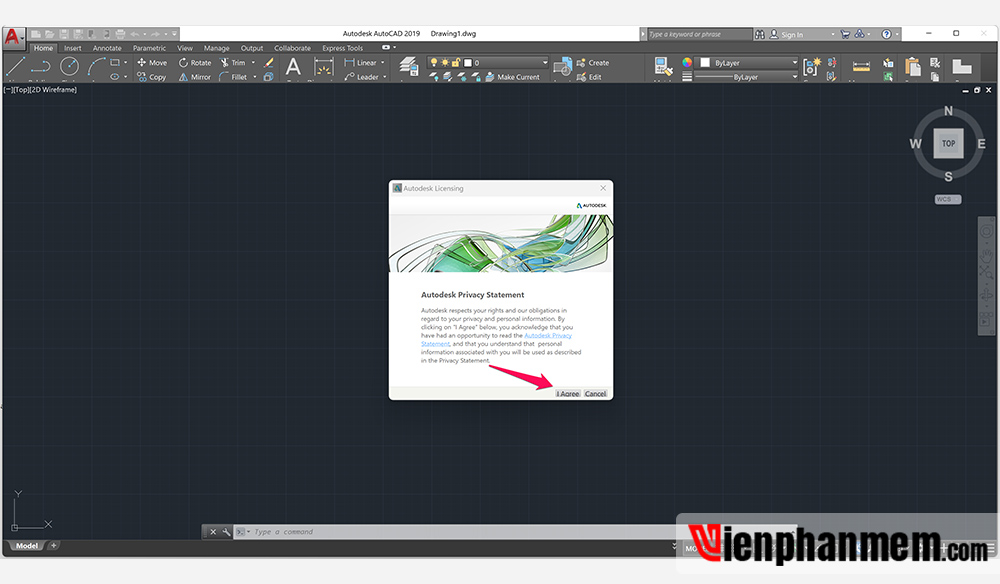Switch to the Model layout tab

[x=27, y=546]
